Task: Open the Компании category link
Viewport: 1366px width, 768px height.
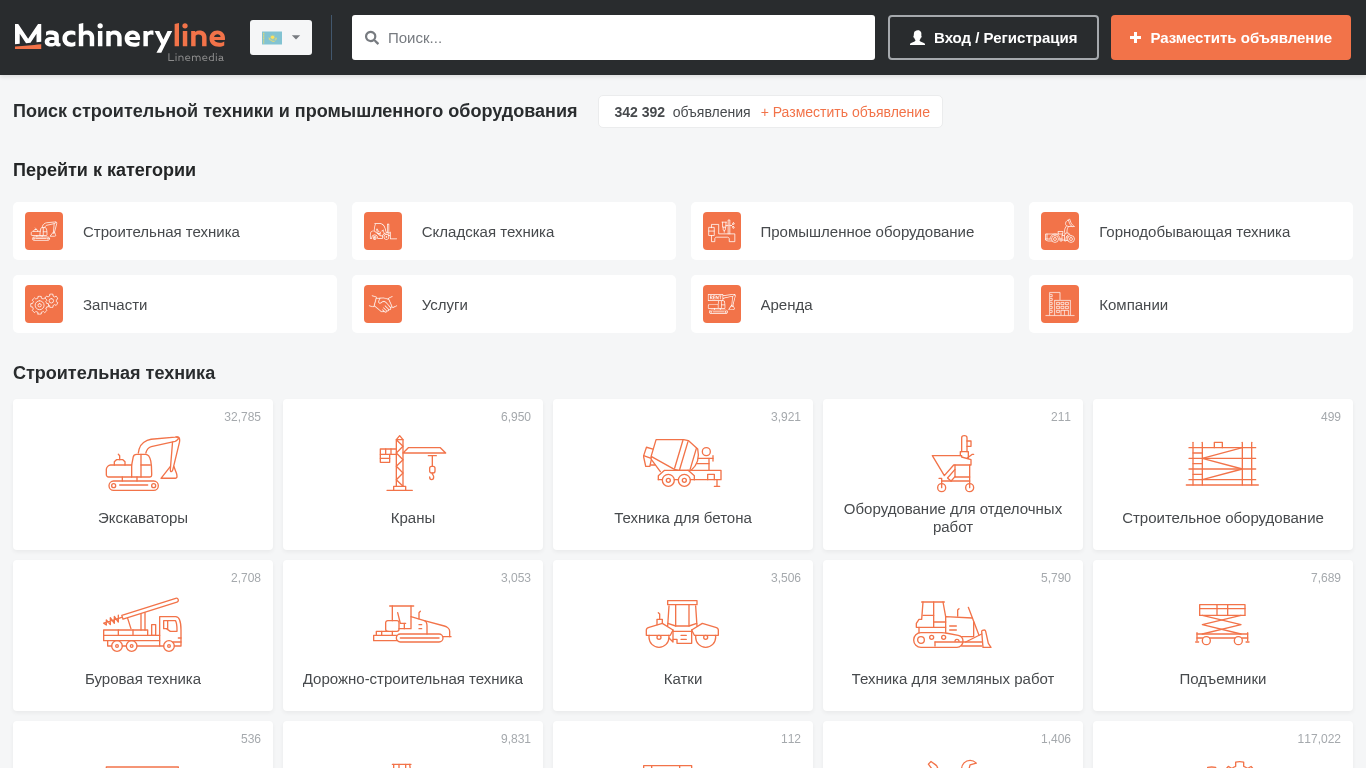Action: coord(1133,305)
